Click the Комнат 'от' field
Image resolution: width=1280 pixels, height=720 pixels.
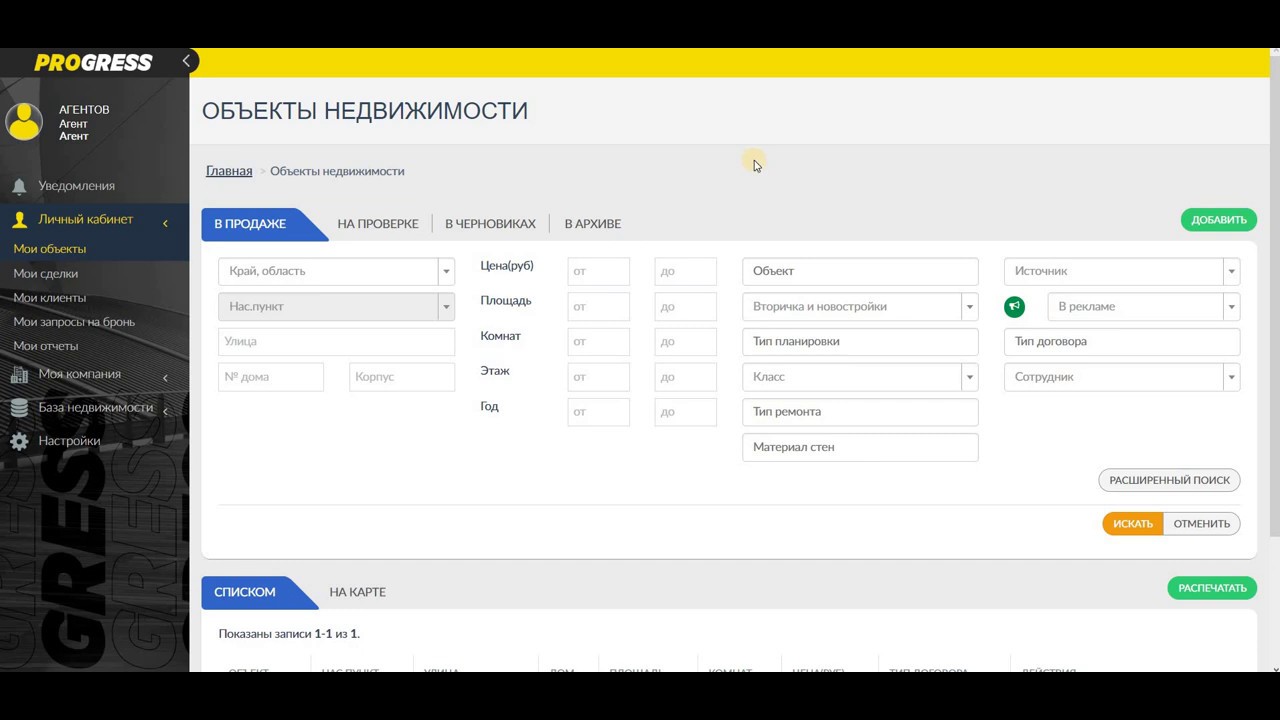tap(599, 341)
